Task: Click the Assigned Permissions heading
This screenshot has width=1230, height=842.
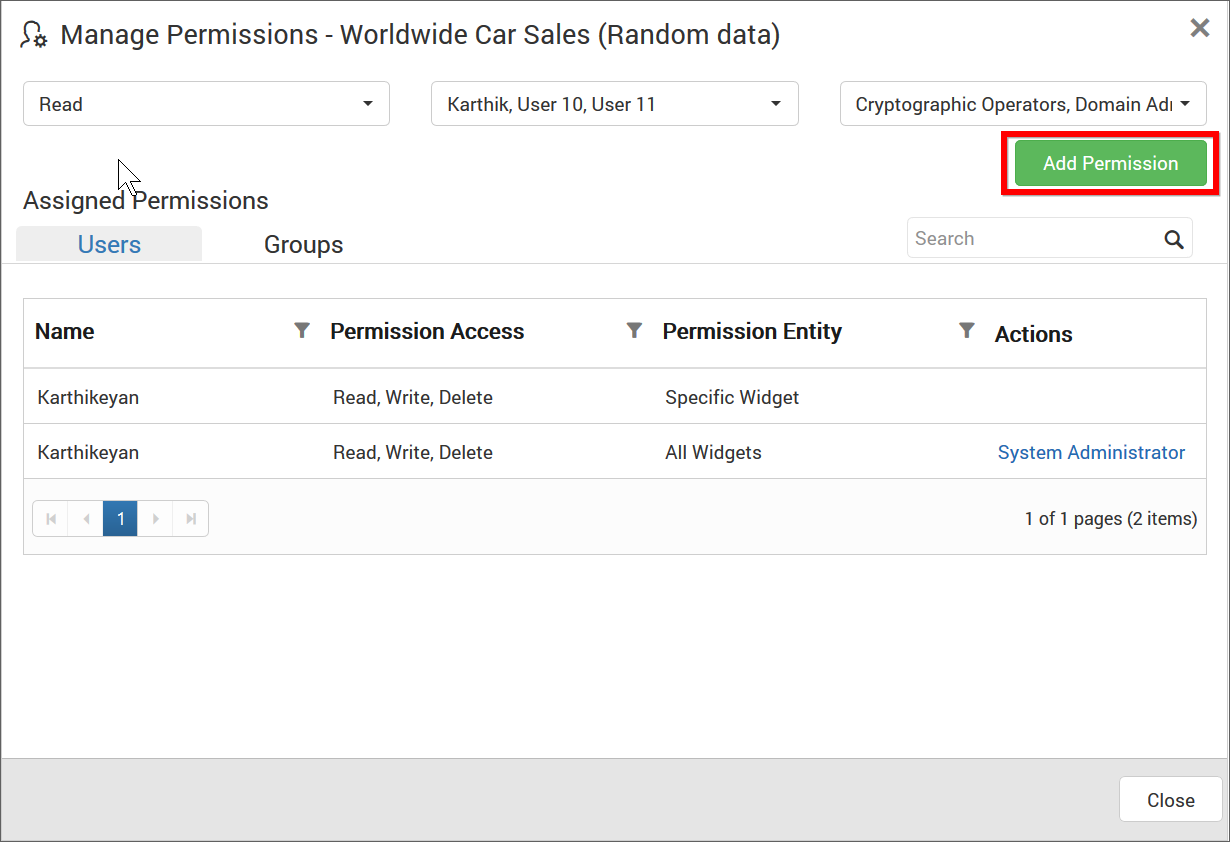Action: point(146,200)
